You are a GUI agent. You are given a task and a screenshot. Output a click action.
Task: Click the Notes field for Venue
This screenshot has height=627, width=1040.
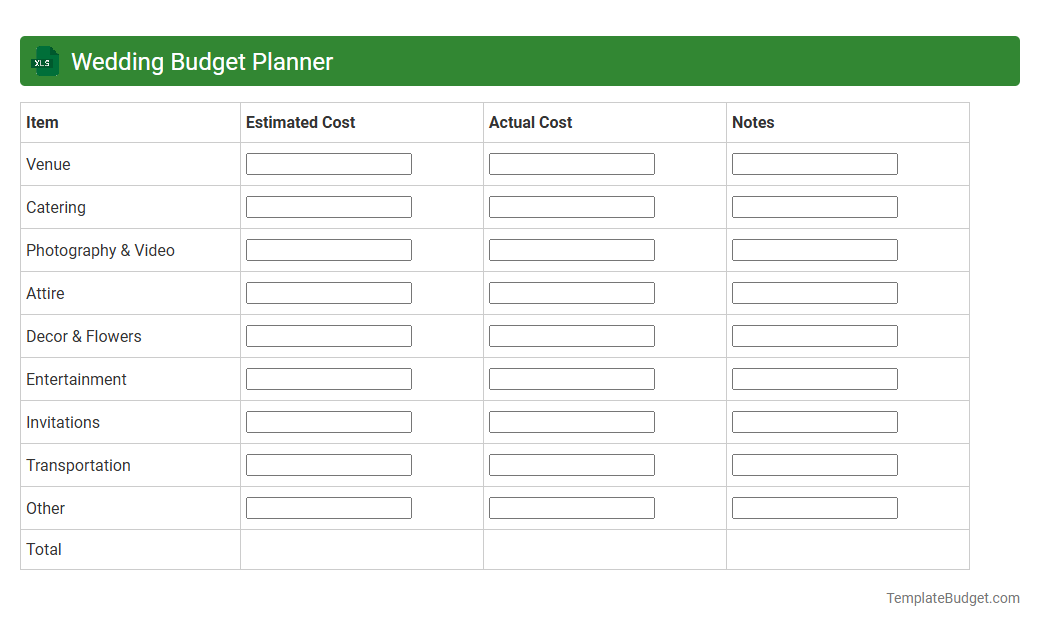tap(814, 163)
